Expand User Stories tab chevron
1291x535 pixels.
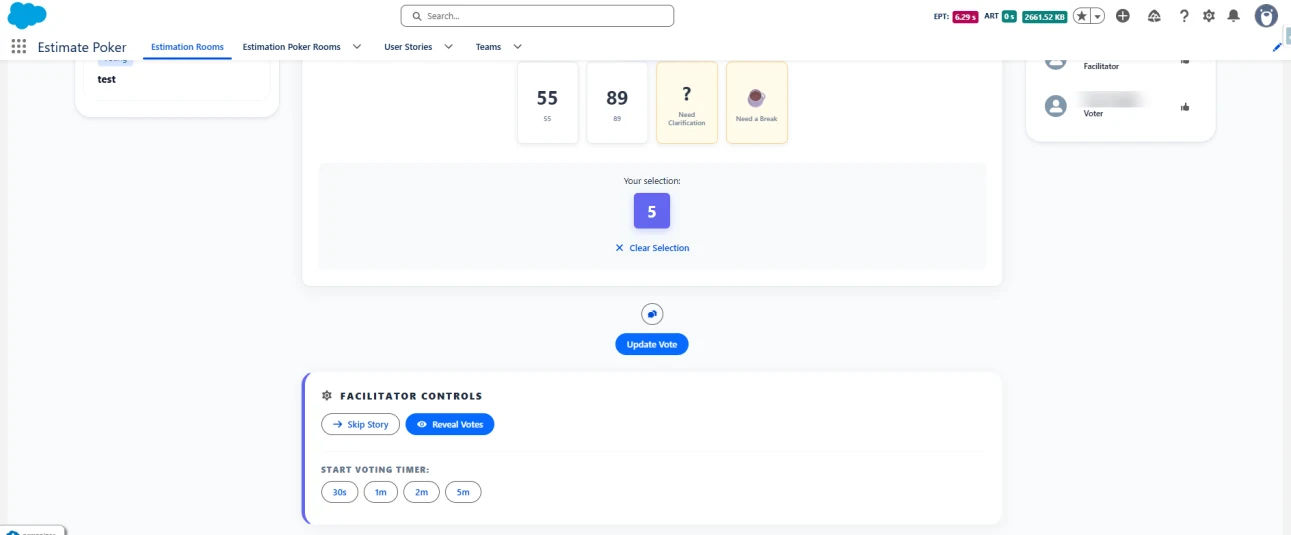448,47
